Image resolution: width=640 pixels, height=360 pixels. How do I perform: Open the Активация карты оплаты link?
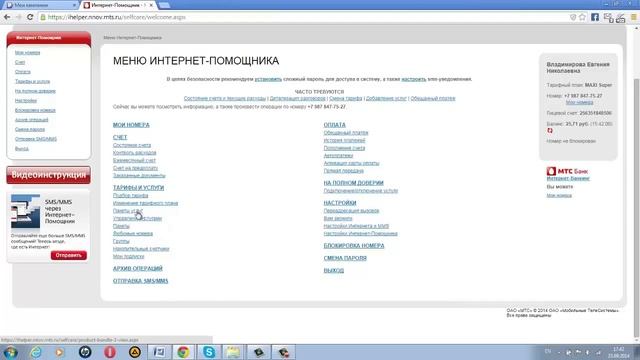tap(351, 163)
